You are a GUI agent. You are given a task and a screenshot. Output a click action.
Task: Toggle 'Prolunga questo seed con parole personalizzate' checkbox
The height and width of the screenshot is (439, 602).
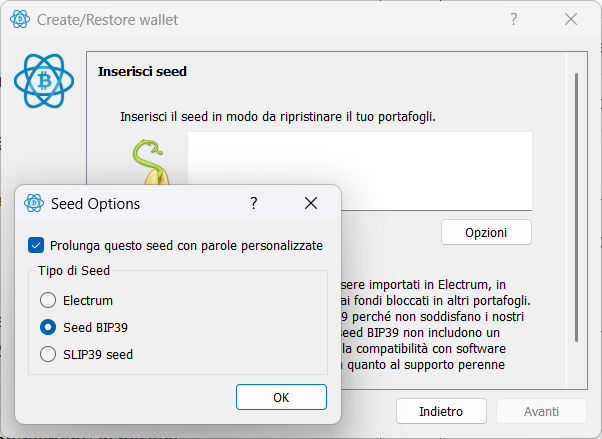[x=36, y=245]
